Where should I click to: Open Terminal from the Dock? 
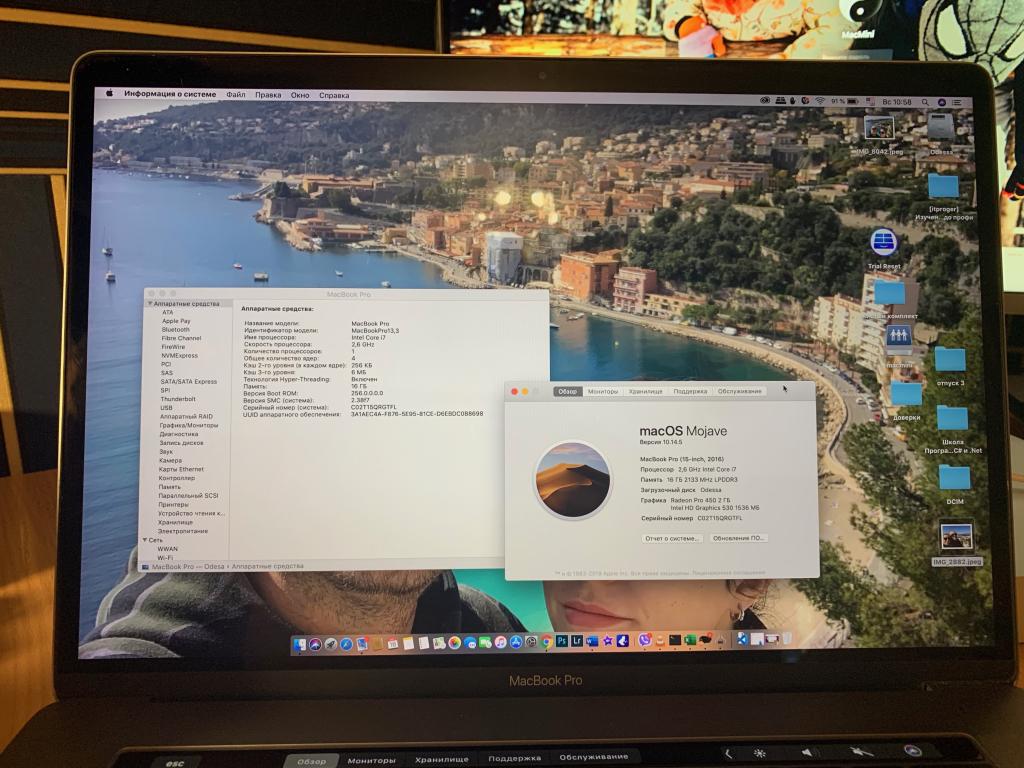click(675, 639)
